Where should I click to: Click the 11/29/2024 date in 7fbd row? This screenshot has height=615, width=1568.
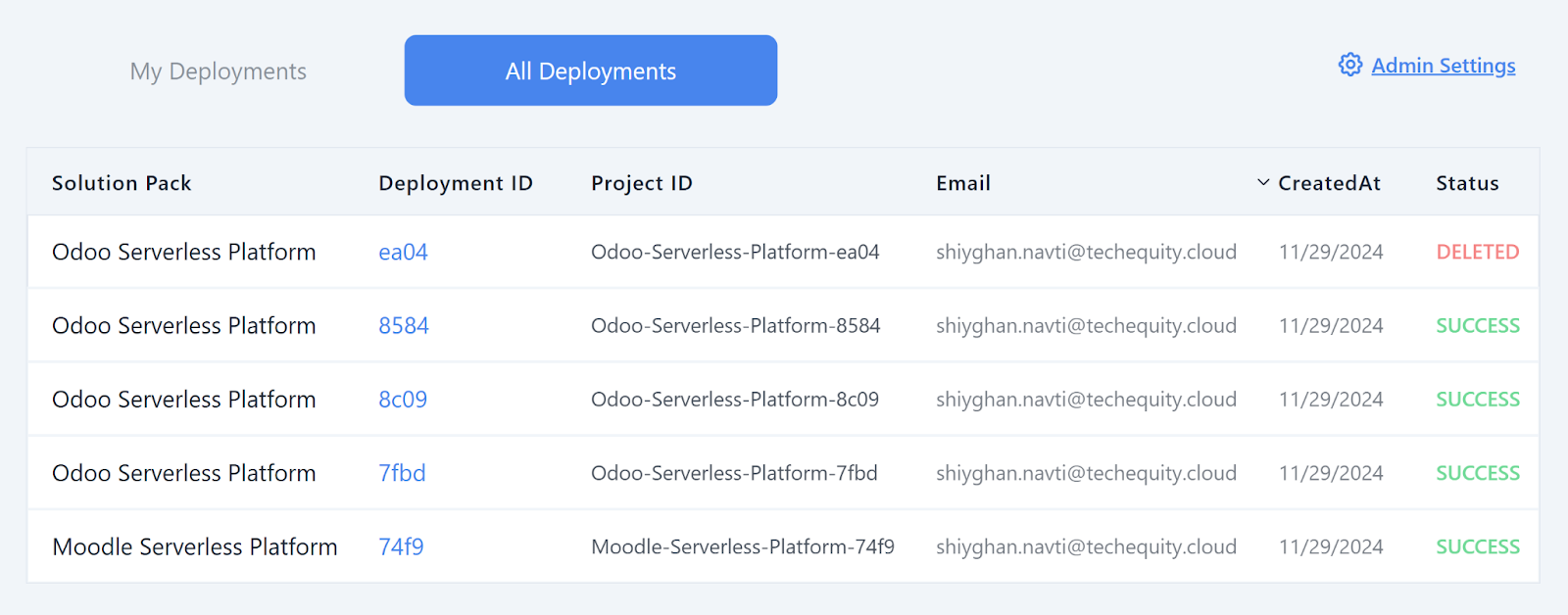pos(1331,473)
